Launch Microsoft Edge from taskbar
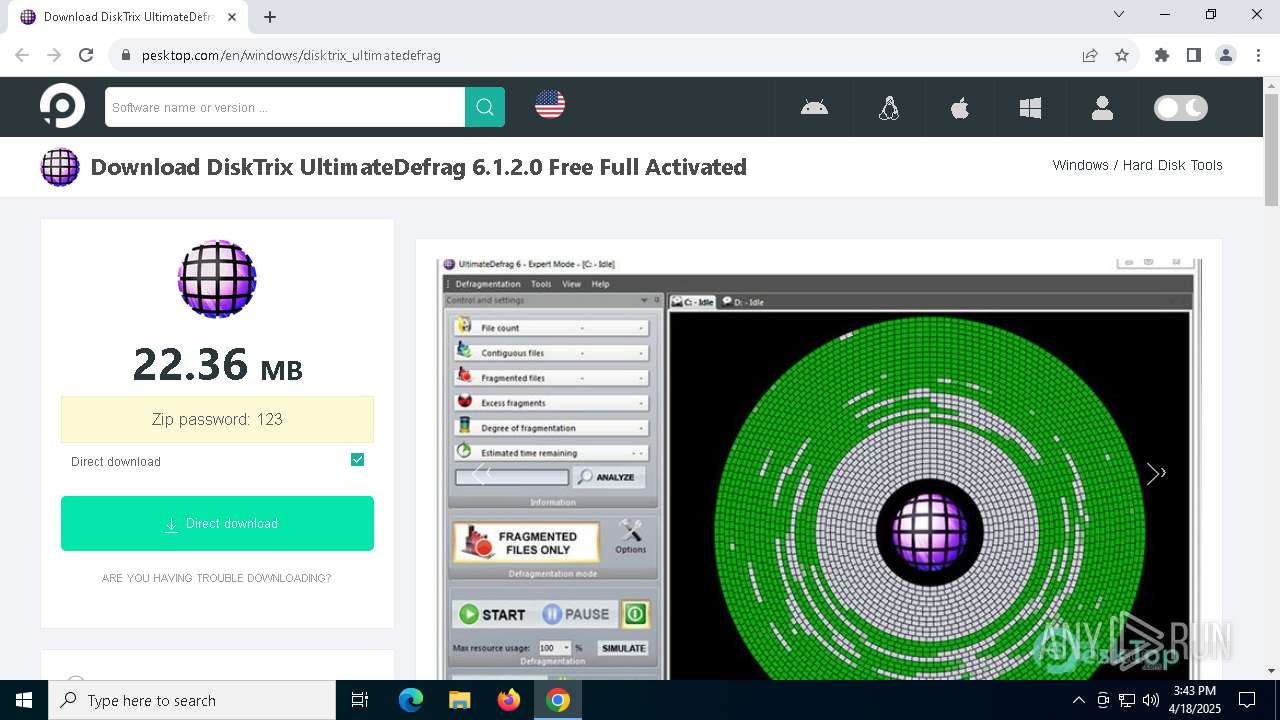 point(411,700)
